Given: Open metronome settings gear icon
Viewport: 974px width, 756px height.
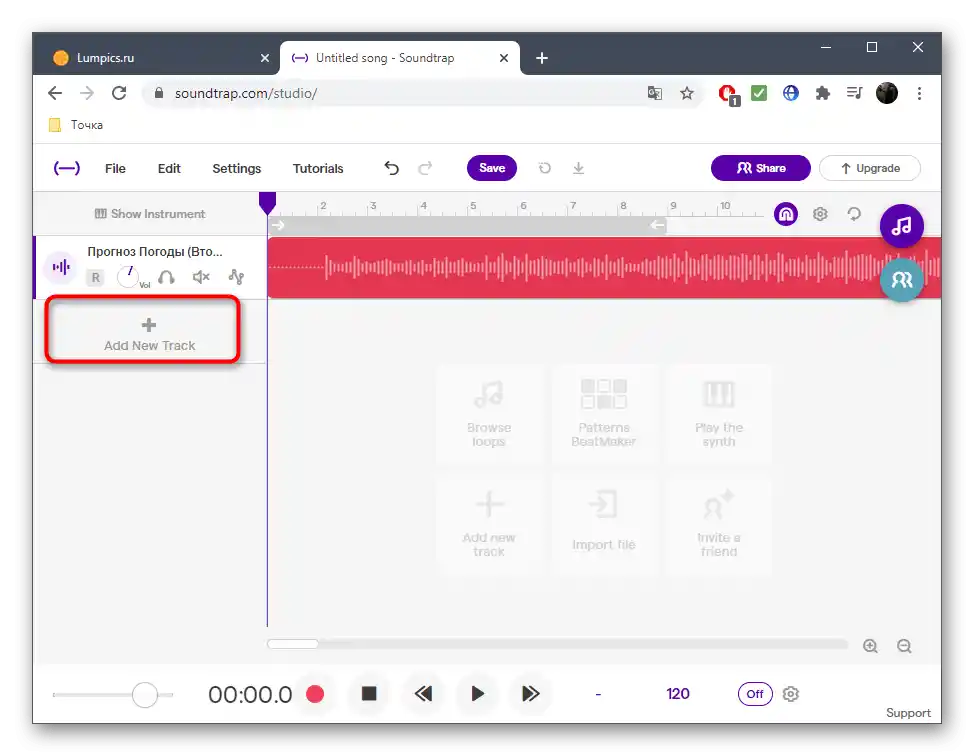Looking at the screenshot, I should 791,694.
